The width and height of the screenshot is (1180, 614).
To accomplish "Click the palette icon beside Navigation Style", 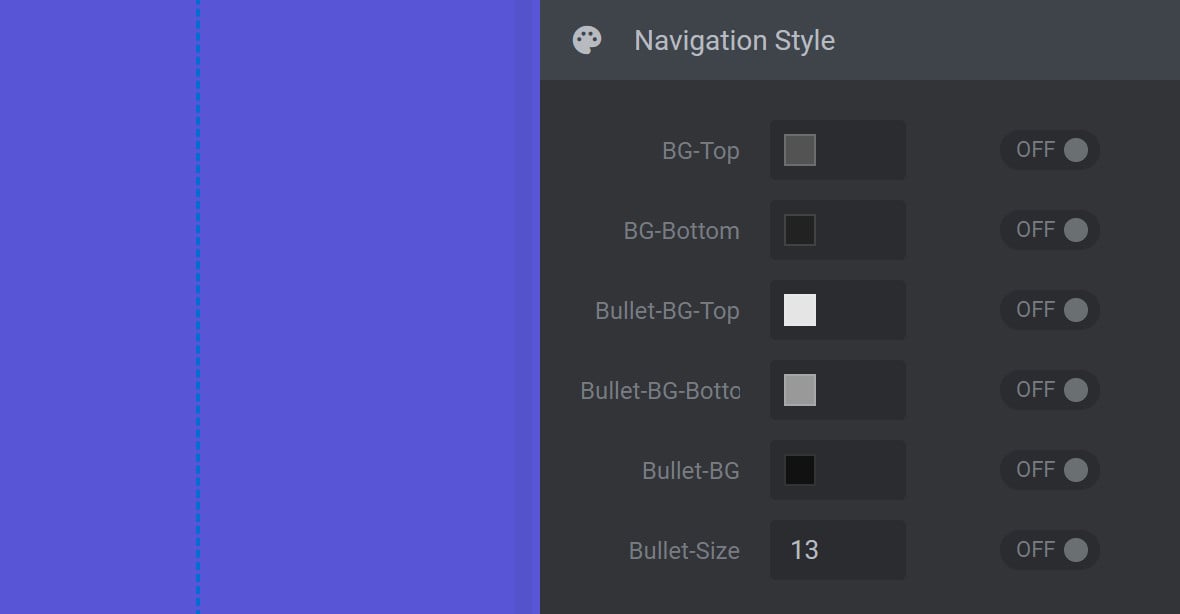I will click(587, 41).
